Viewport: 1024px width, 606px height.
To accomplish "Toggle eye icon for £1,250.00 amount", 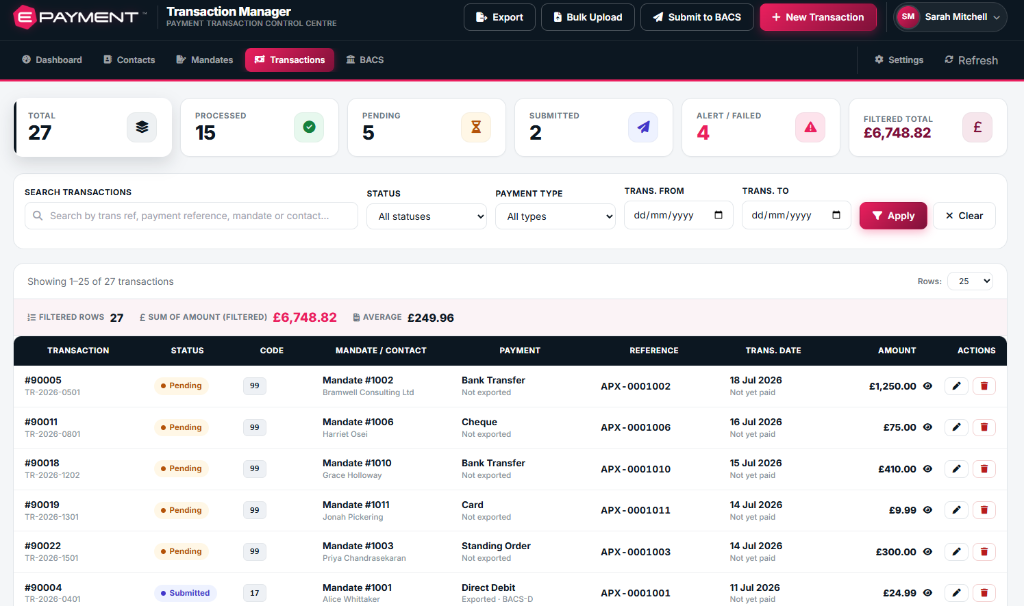I will (x=927, y=386).
